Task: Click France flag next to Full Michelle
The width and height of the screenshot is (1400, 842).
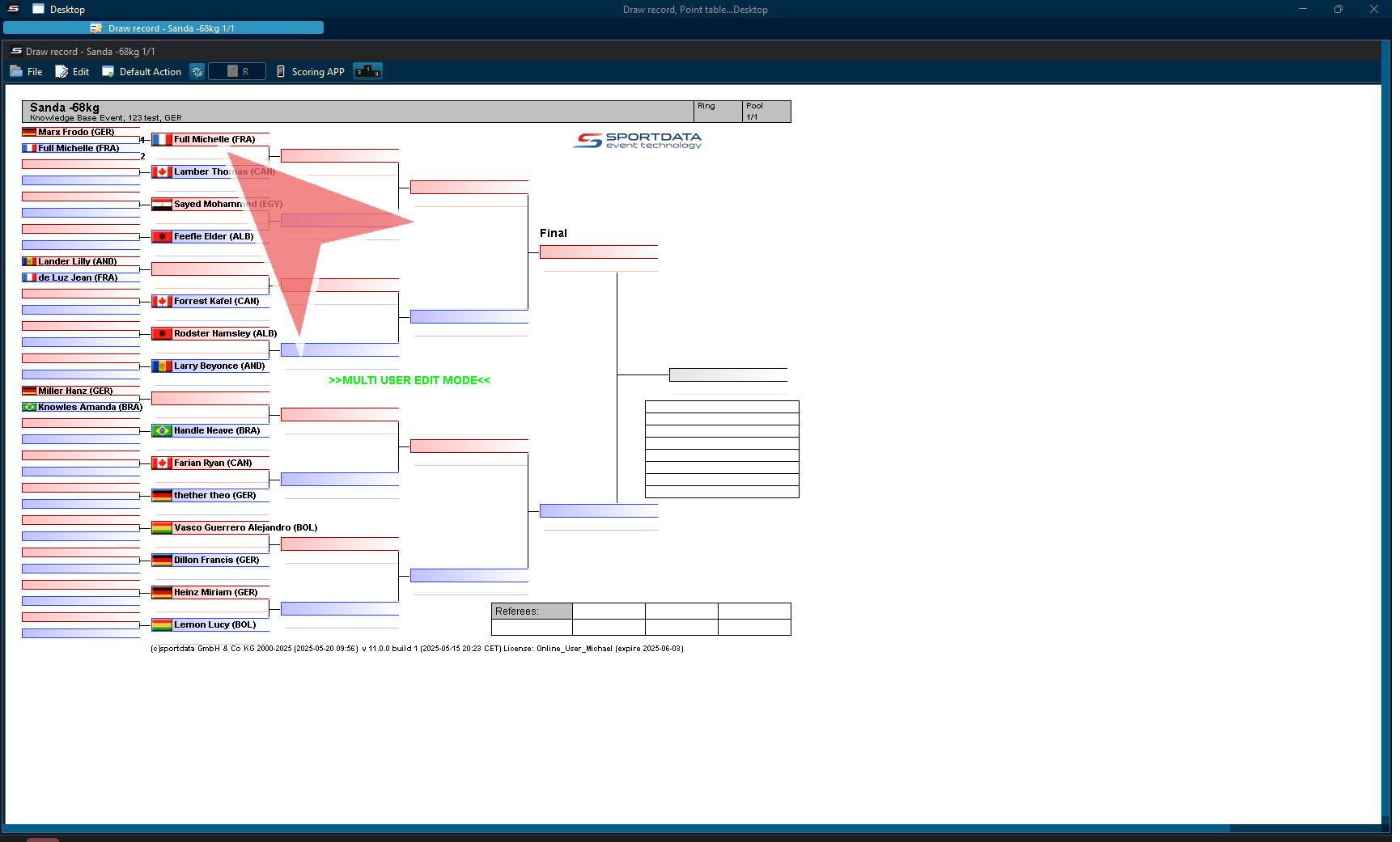Action: click(x=162, y=140)
